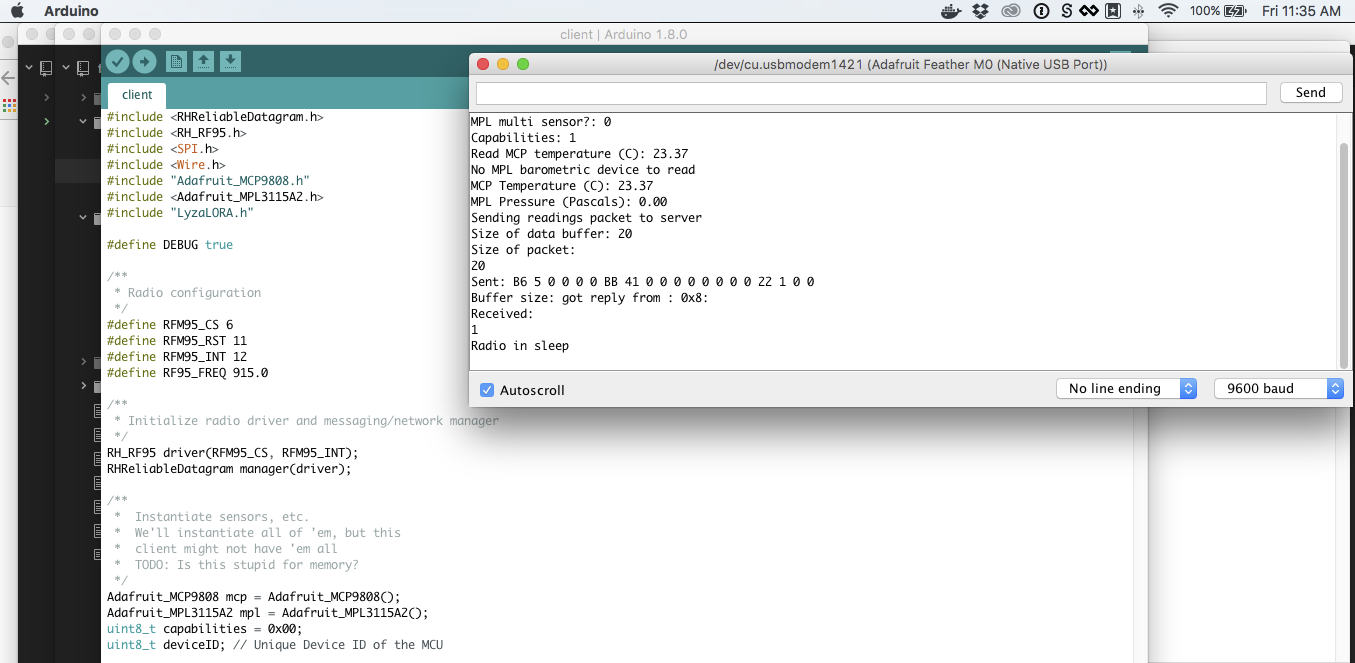Click the Fri 11:35 AM clock
1355x663 pixels.
pyautogui.click(x=1301, y=11)
